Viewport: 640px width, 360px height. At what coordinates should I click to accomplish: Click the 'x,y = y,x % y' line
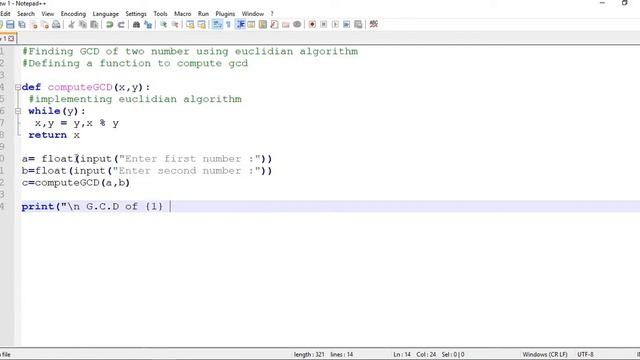pyautogui.click(x=77, y=123)
